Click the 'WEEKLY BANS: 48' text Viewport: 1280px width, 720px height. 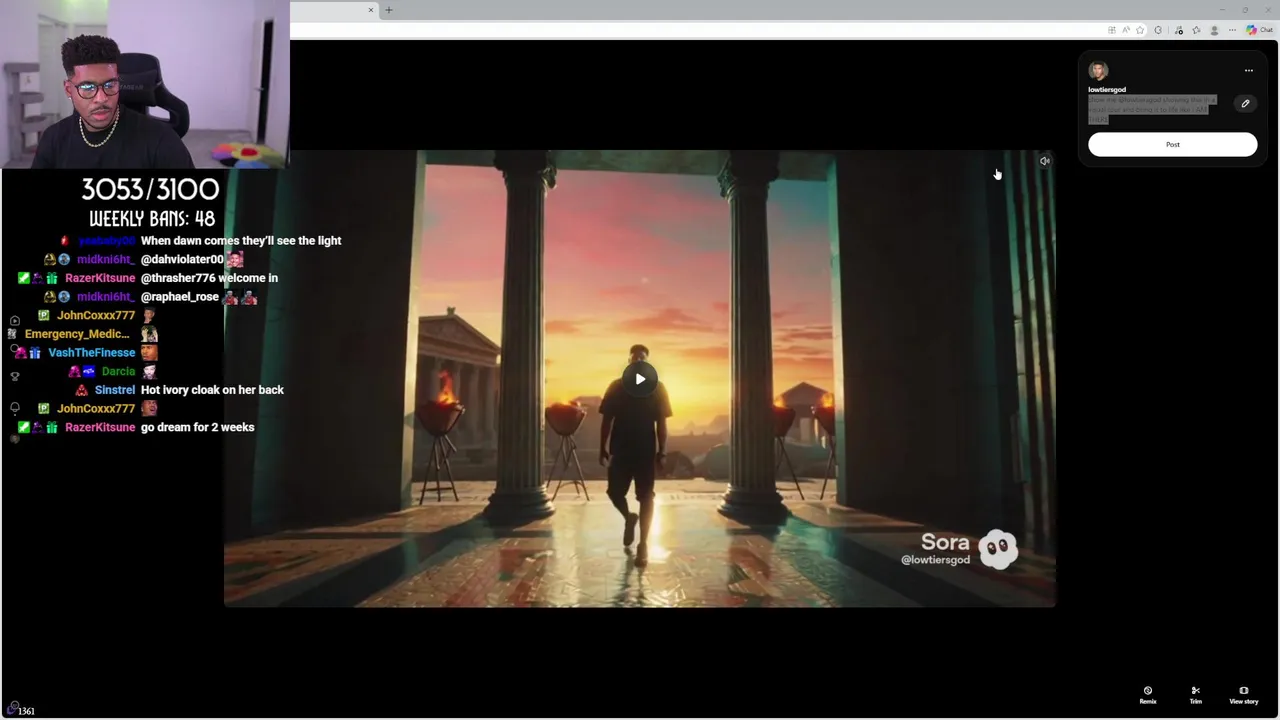click(152, 218)
